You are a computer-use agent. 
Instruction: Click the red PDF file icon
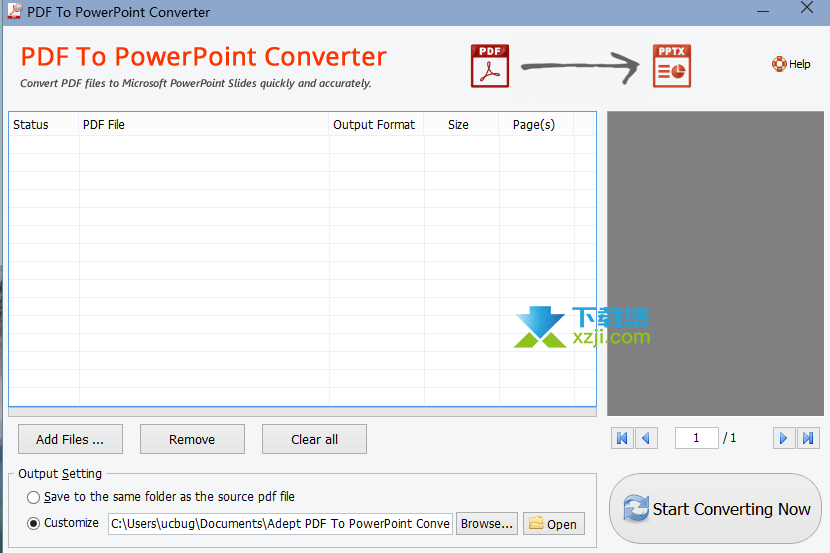tap(490, 66)
